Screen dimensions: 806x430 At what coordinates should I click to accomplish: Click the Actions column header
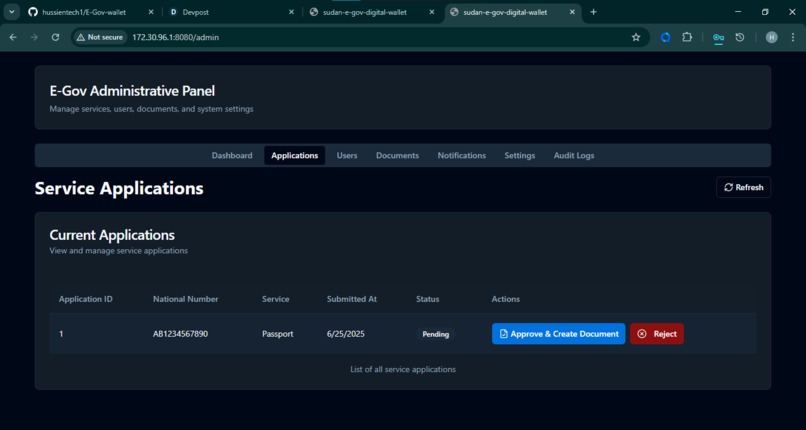pyautogui.click(x=506, y=299)
